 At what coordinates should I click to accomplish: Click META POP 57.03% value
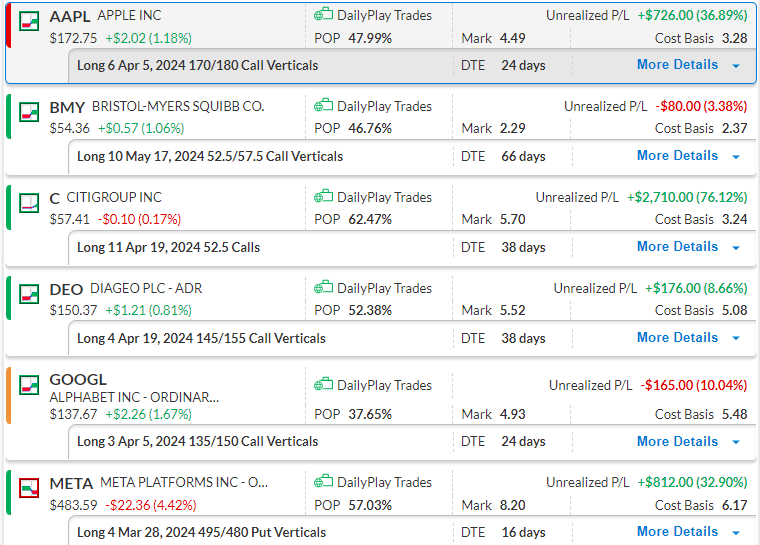pyautogui.click(x=370, y=505)
